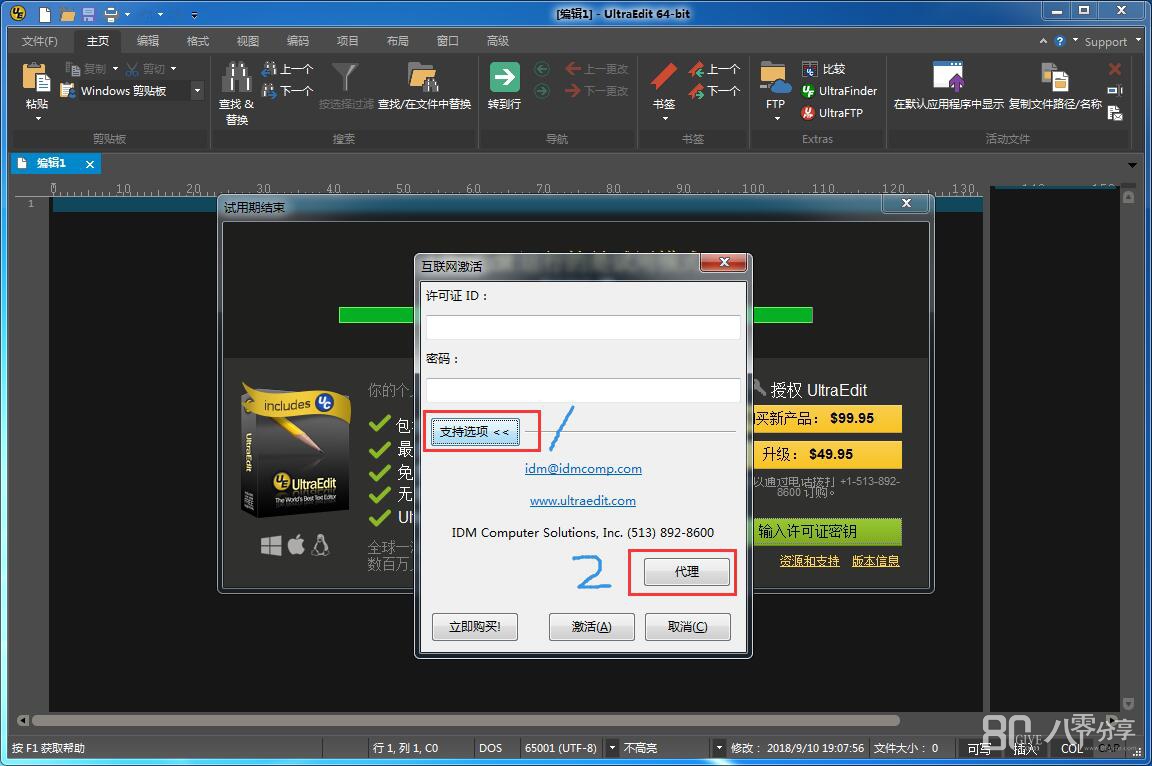Open the 资源和支持 link

[x=809, y=561]
